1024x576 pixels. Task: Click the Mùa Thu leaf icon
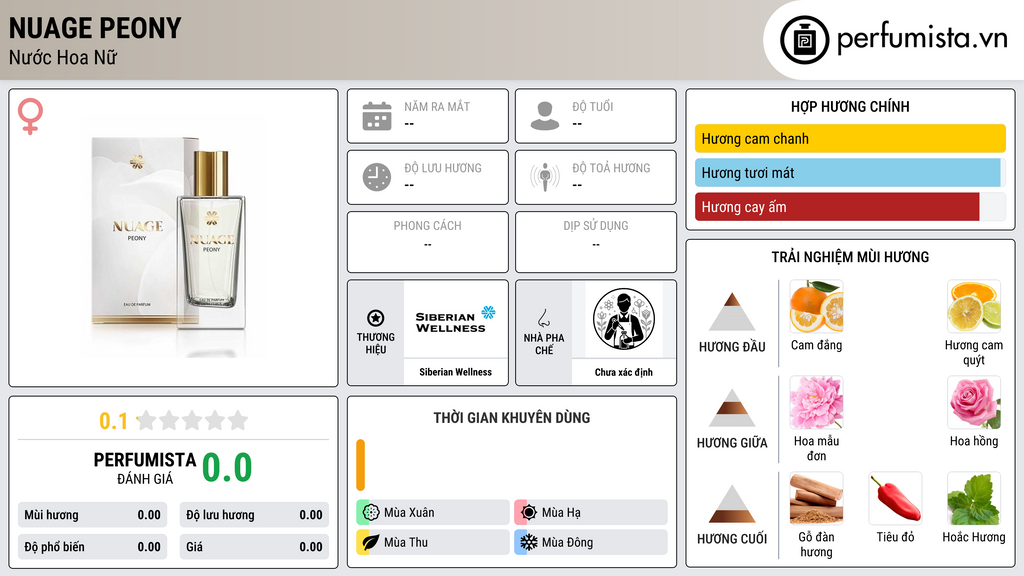pyautogui.click(x=371, y=542)
